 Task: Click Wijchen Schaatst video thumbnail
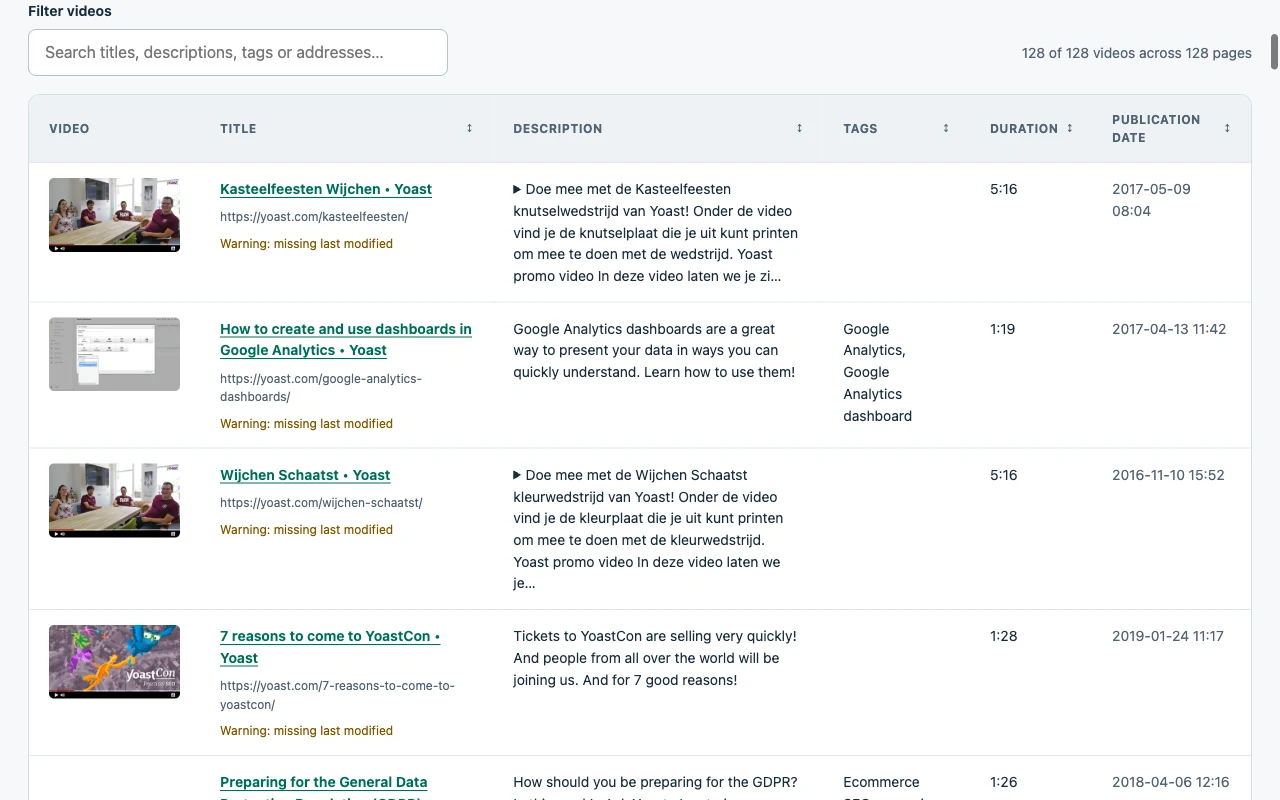[x=114, y=501]
